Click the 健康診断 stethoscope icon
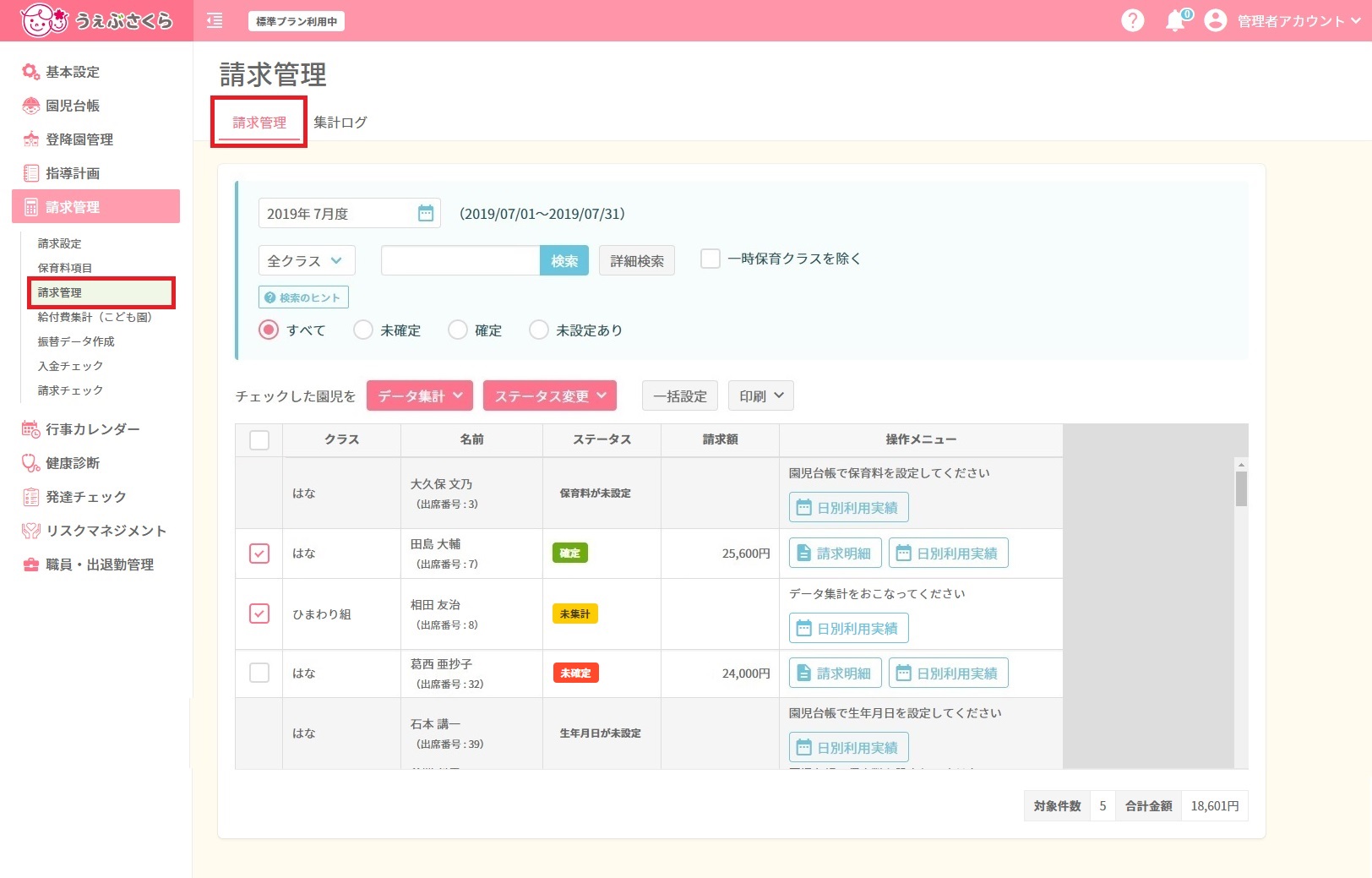This screenshot has height=878, width=1372. pyautogui.click(x=31, y=463)
